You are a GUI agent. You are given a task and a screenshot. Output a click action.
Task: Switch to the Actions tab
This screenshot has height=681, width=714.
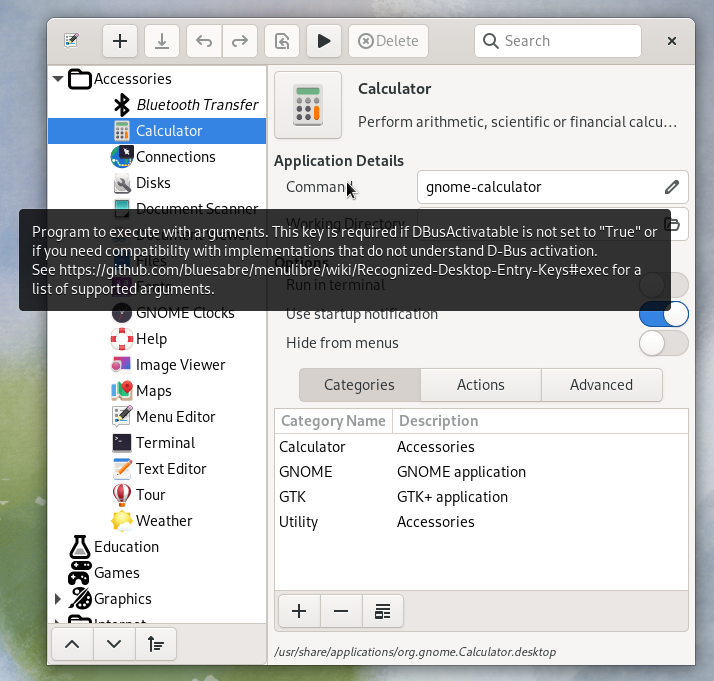click(480, 385)
